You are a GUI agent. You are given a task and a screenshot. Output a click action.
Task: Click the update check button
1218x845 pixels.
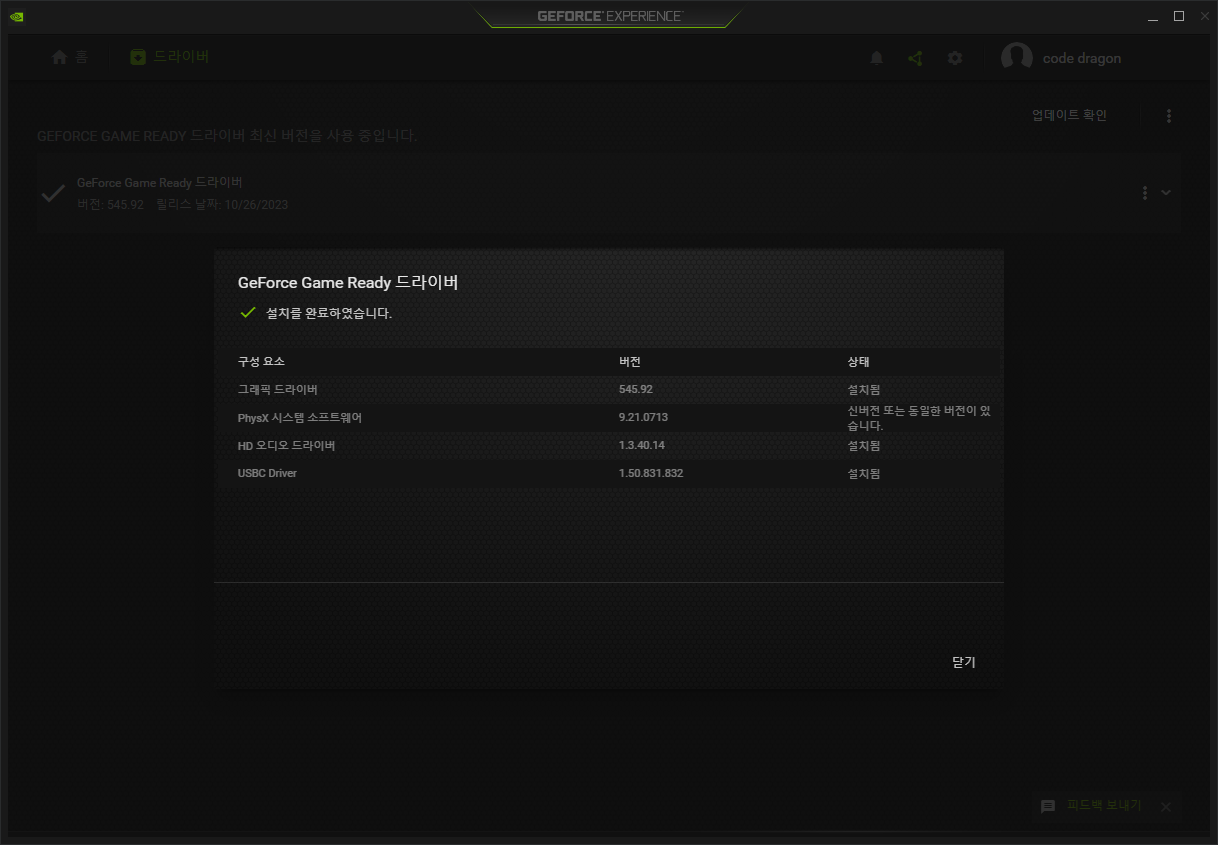point(1070,115)
